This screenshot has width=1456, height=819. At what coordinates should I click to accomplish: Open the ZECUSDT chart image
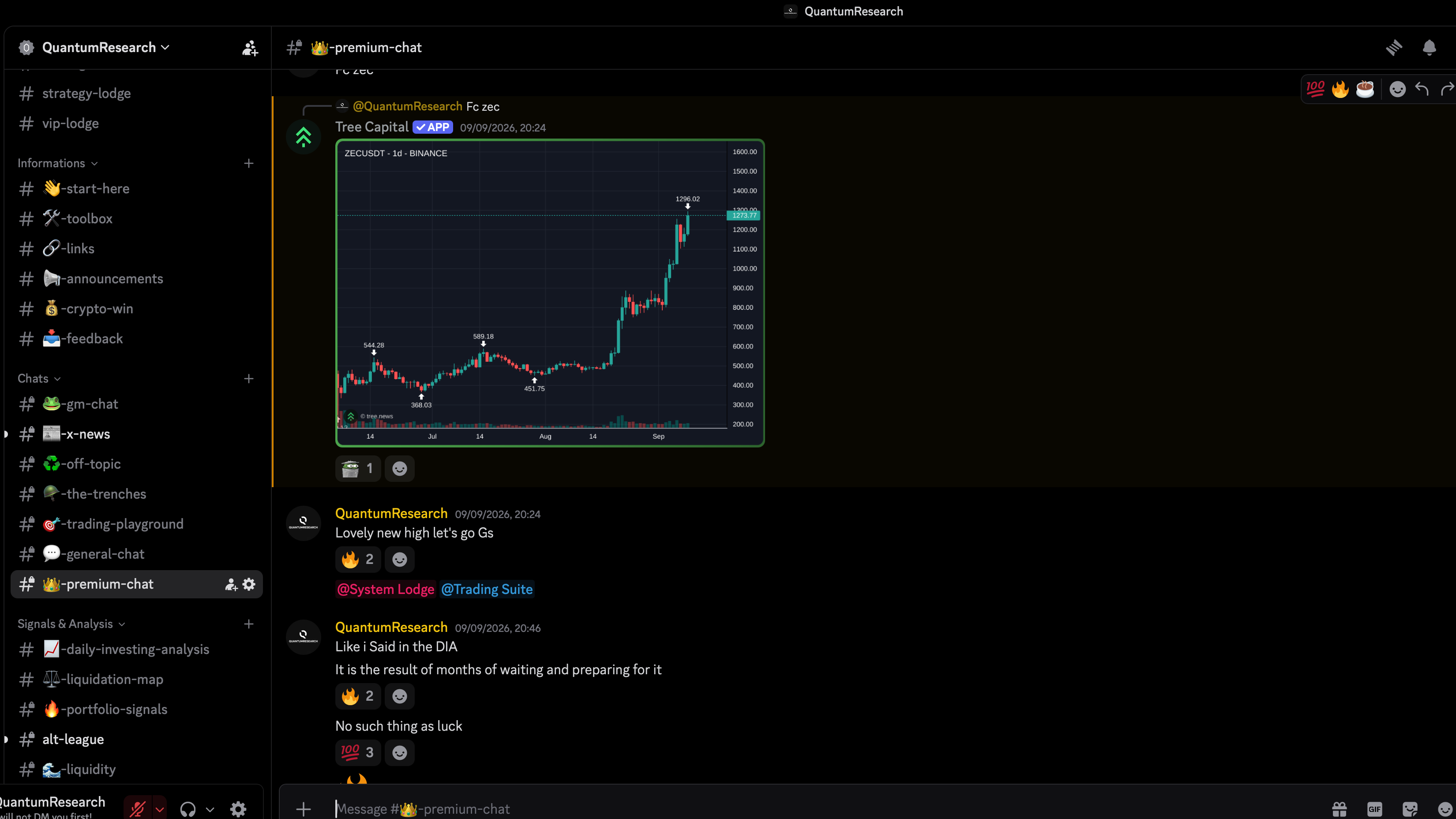point(550,293)
